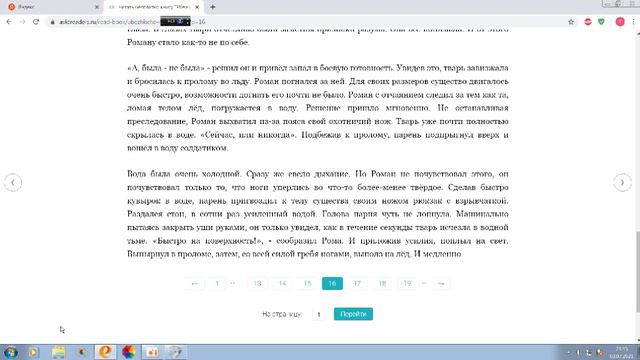Open page 13 in pagination

pyautogui.click(x=257, y=283)
